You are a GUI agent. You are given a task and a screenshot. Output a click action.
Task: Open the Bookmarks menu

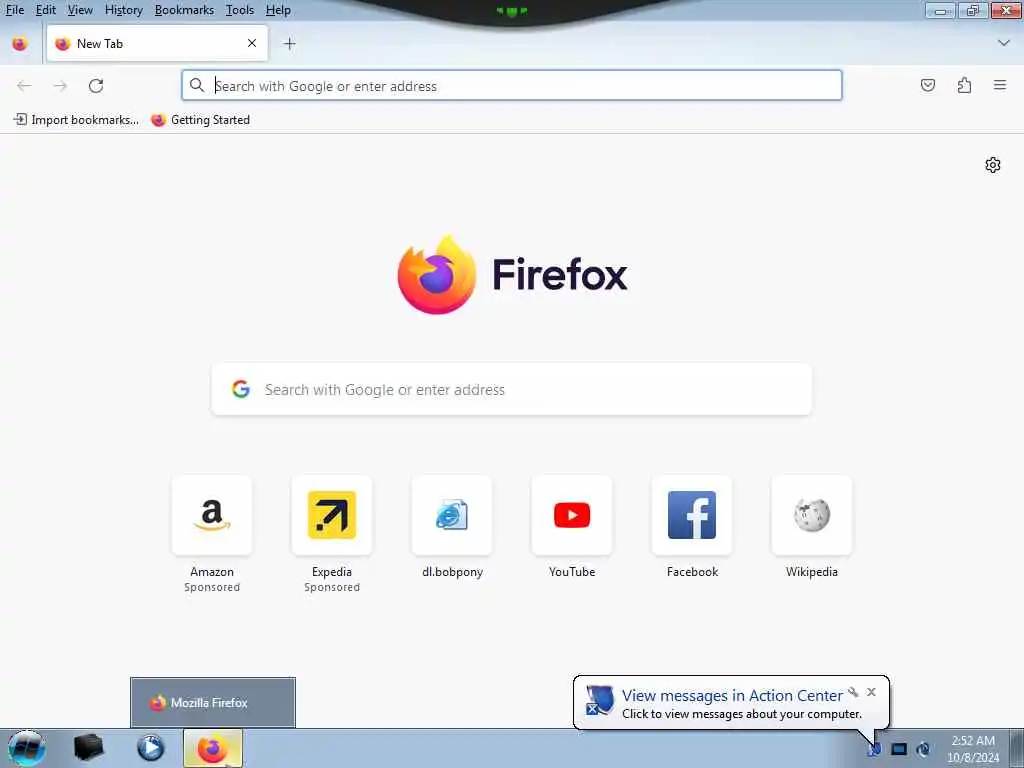pyautogui.click(x=184, y=10)
